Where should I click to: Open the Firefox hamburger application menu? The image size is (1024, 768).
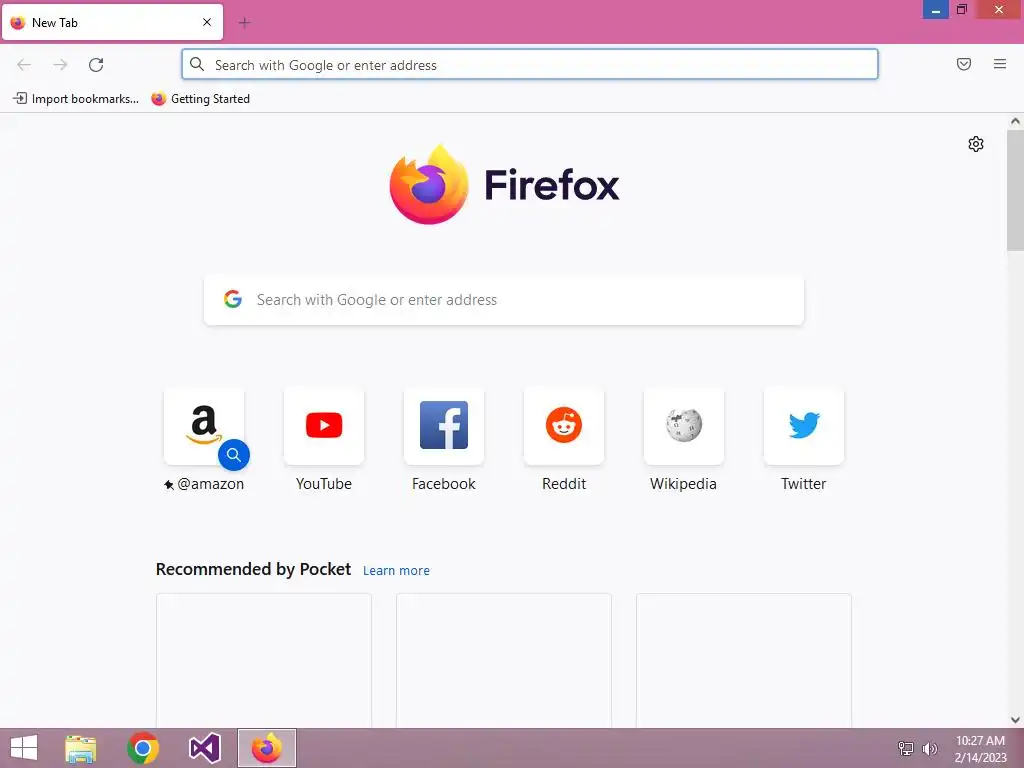[x=999, y=64]
